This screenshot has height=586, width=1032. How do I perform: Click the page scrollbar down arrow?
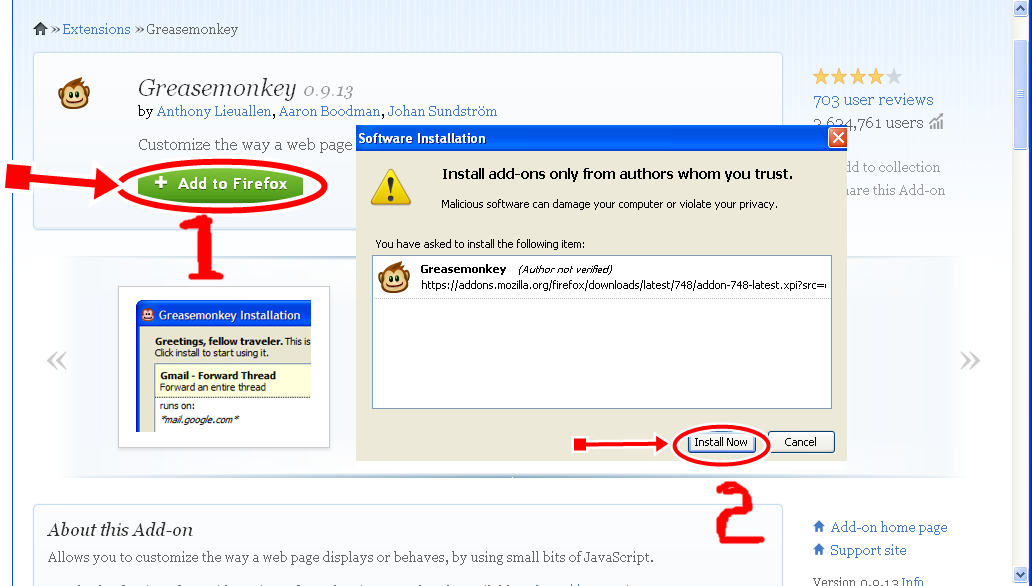(1021, 577)
